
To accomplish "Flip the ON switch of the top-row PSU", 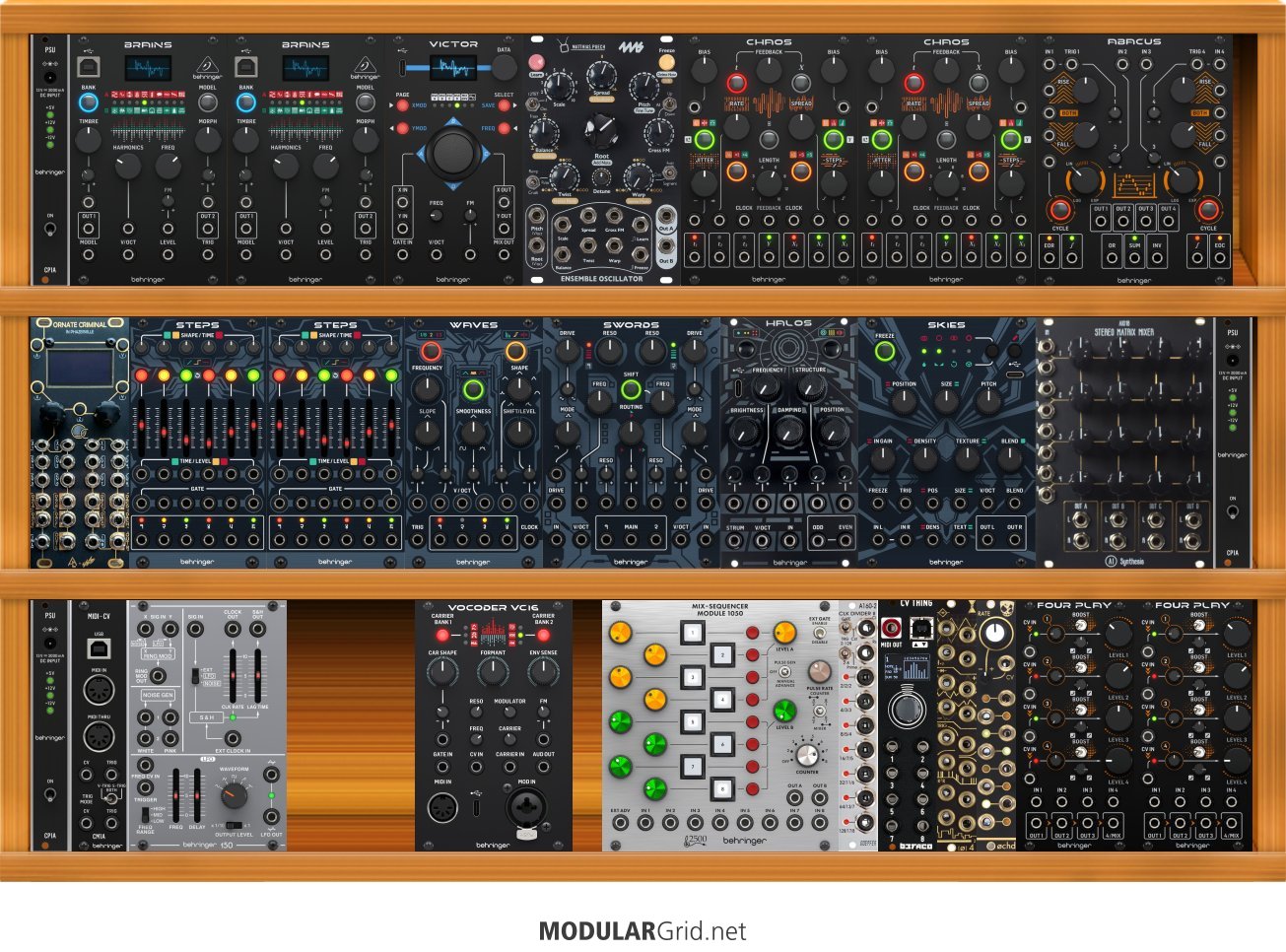I will point(49,230).
